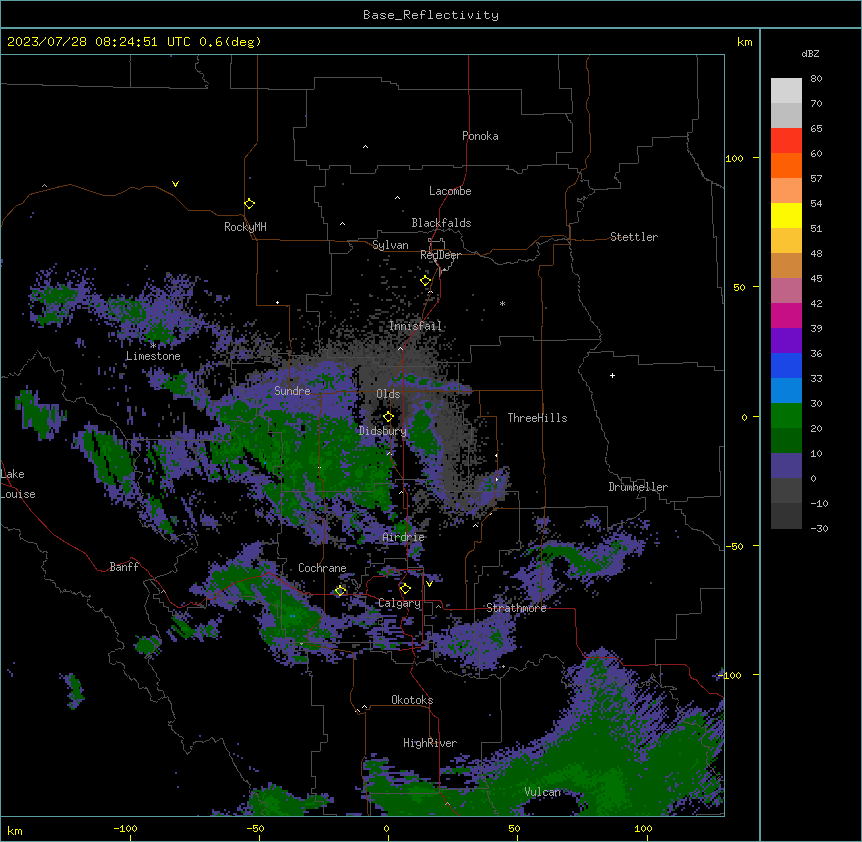The image size is (862, 842).
Task: Click the km unit label at top right
Action: [x=744, y=42]
